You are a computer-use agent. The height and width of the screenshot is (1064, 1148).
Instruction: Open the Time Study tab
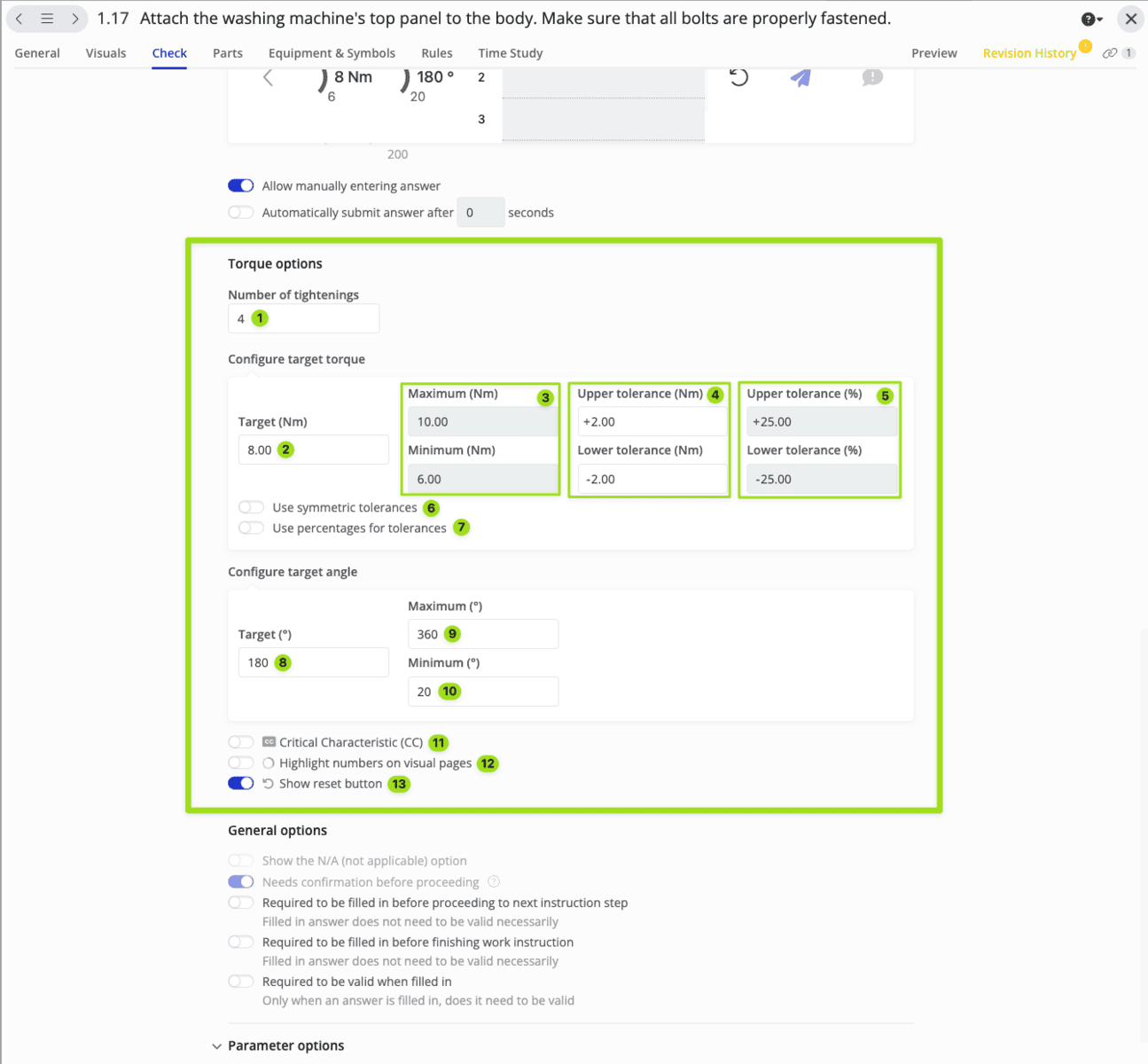(x=510, y=53)
